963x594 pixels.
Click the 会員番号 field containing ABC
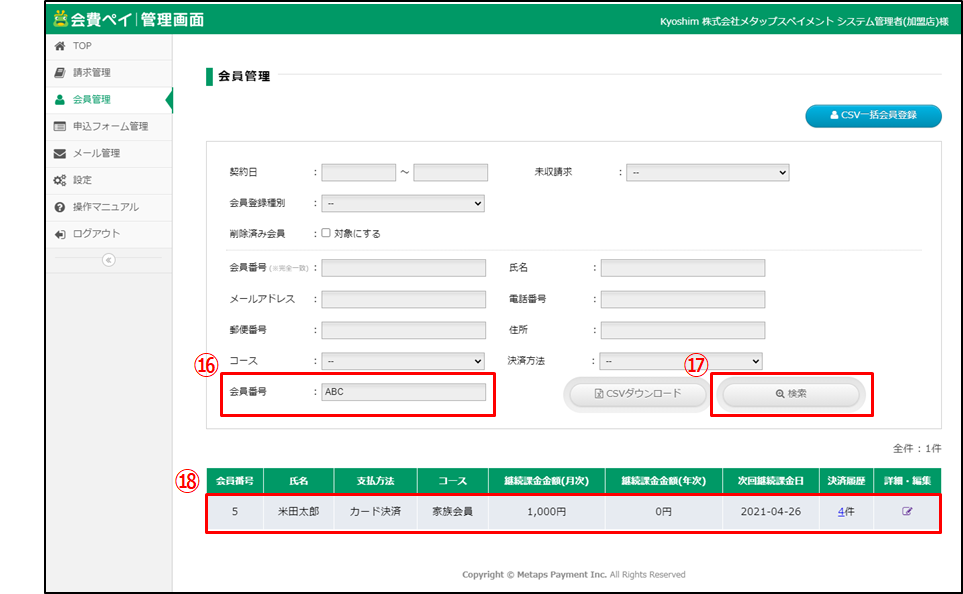click(x=403, y=392)
